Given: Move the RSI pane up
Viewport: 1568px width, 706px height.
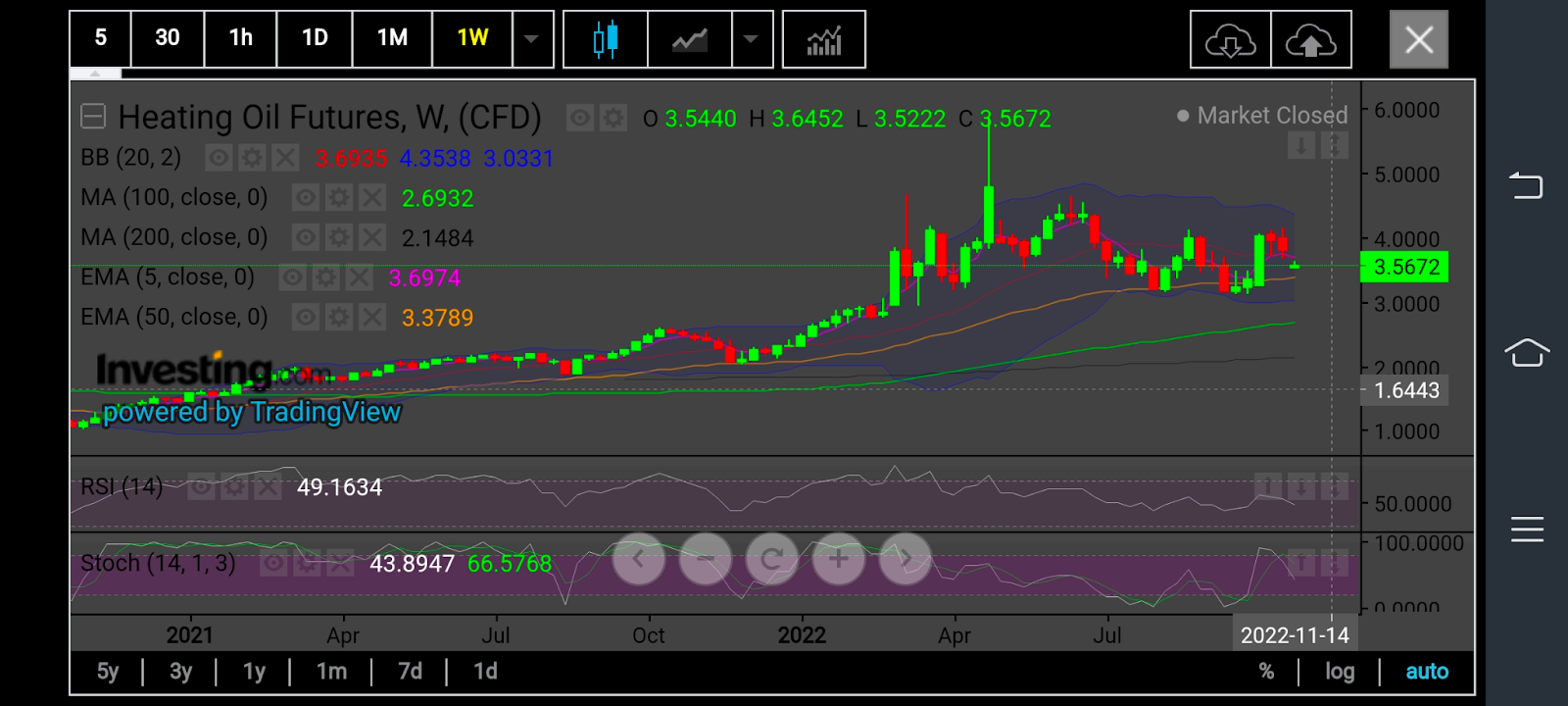Looking at the screenshot, I should (1268, 486).
